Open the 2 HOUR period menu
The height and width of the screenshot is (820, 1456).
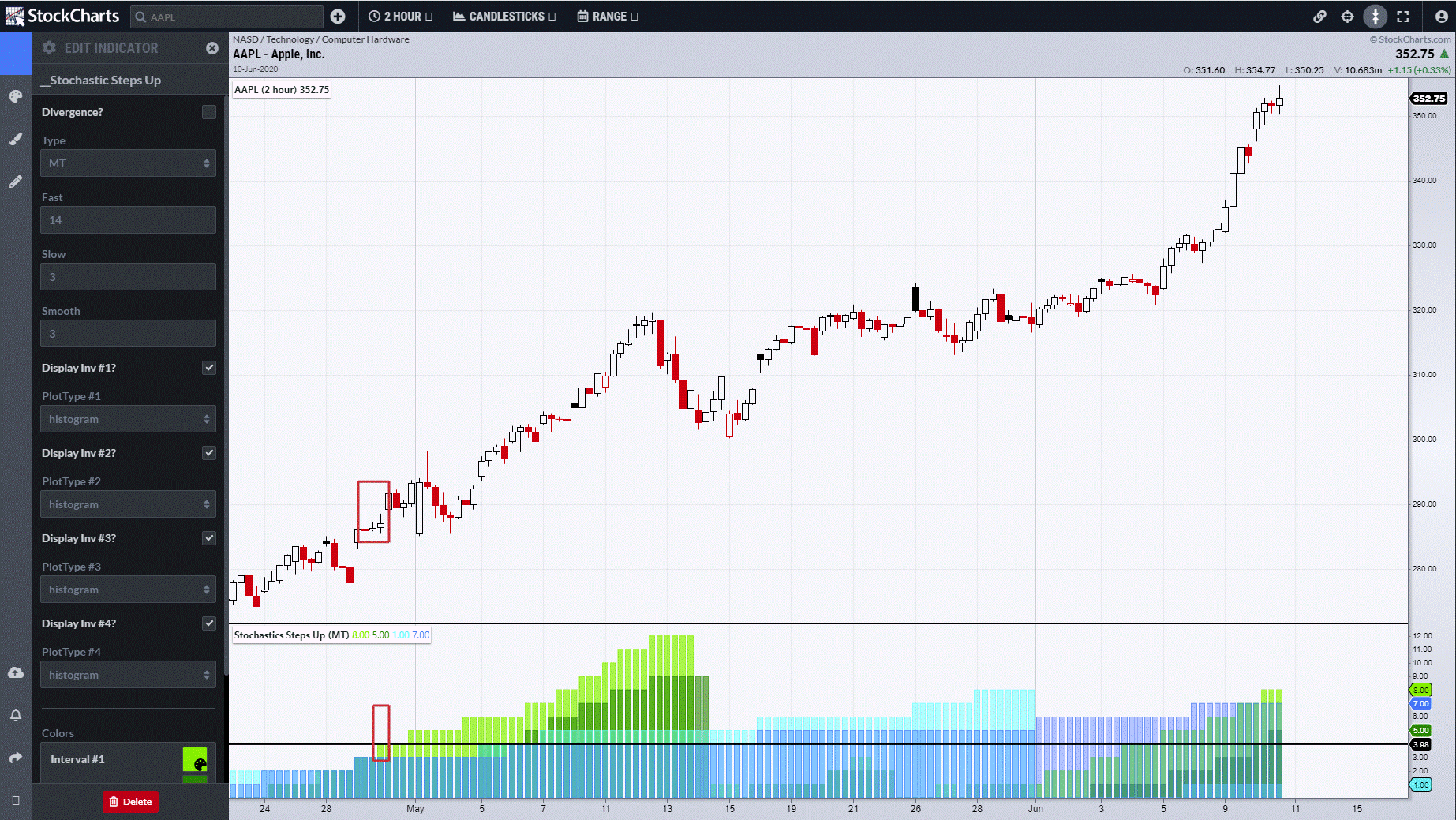click(401, 17)
